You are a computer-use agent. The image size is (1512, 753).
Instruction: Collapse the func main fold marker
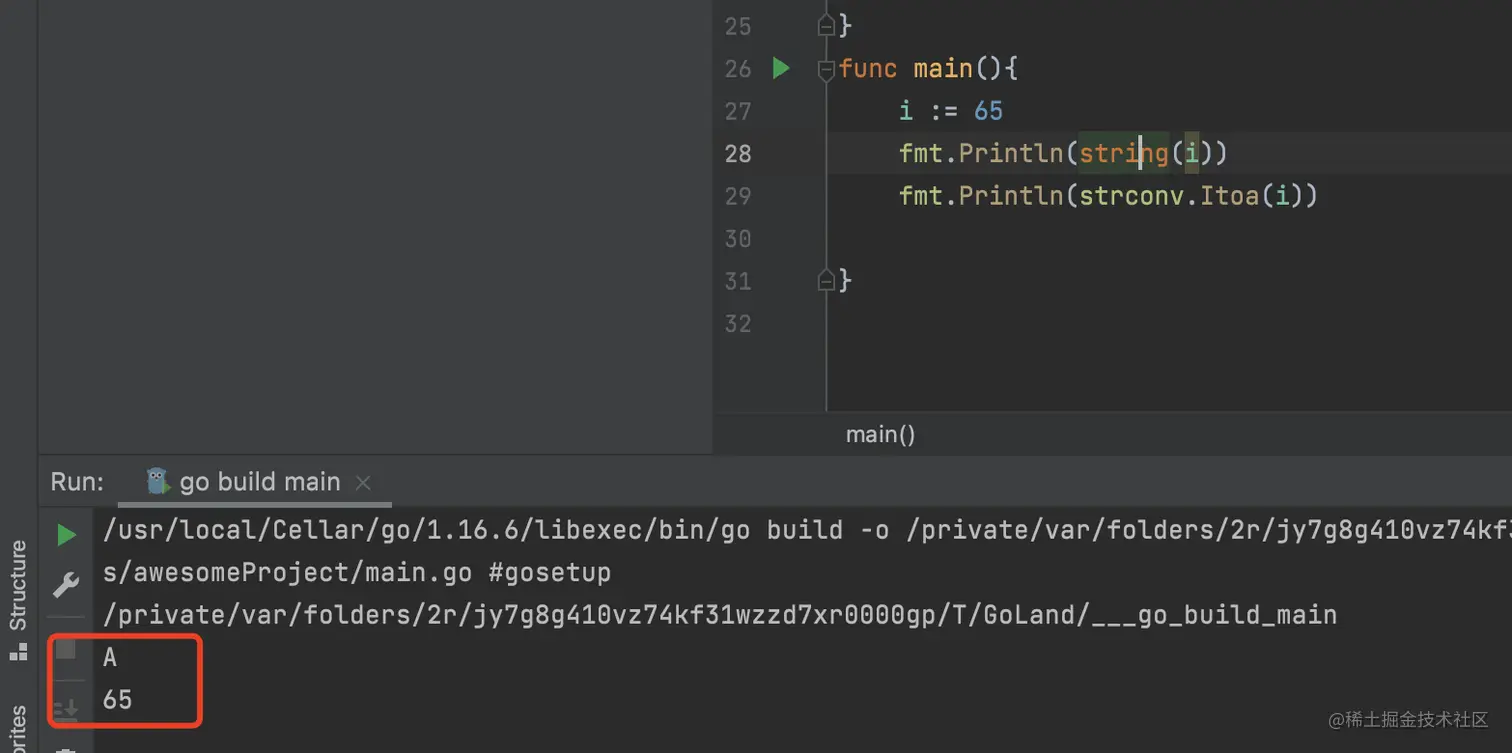(826, 69)
